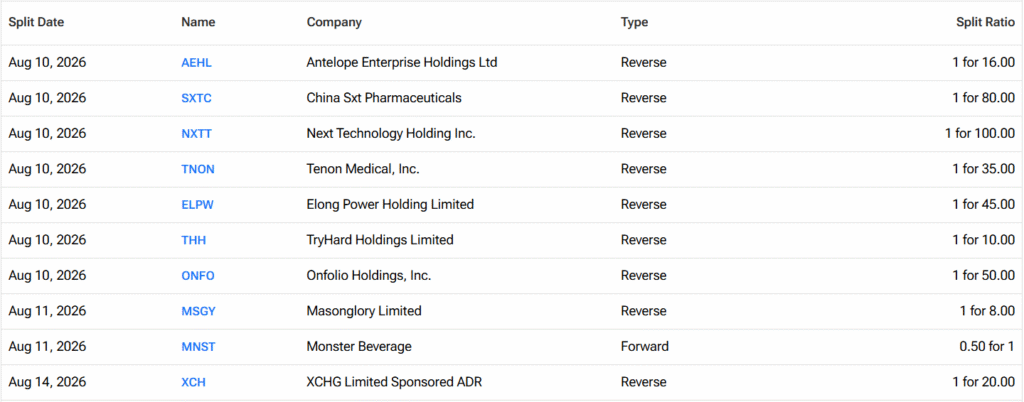1024x402 pixels.
Task: Sort by the Company column header
Action: click(x=334, y=22)
